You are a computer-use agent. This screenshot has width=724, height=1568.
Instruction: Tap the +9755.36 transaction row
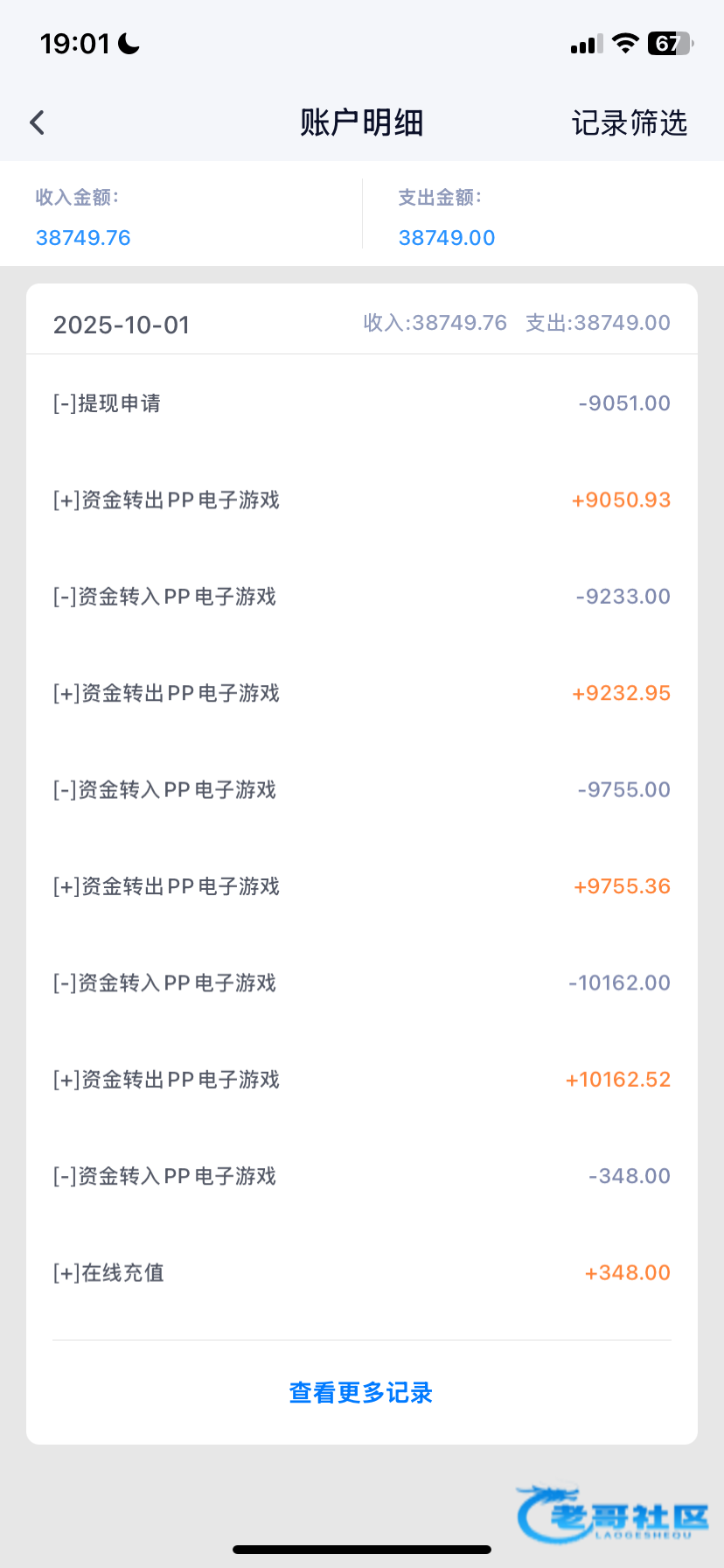(x=361, y=886)
